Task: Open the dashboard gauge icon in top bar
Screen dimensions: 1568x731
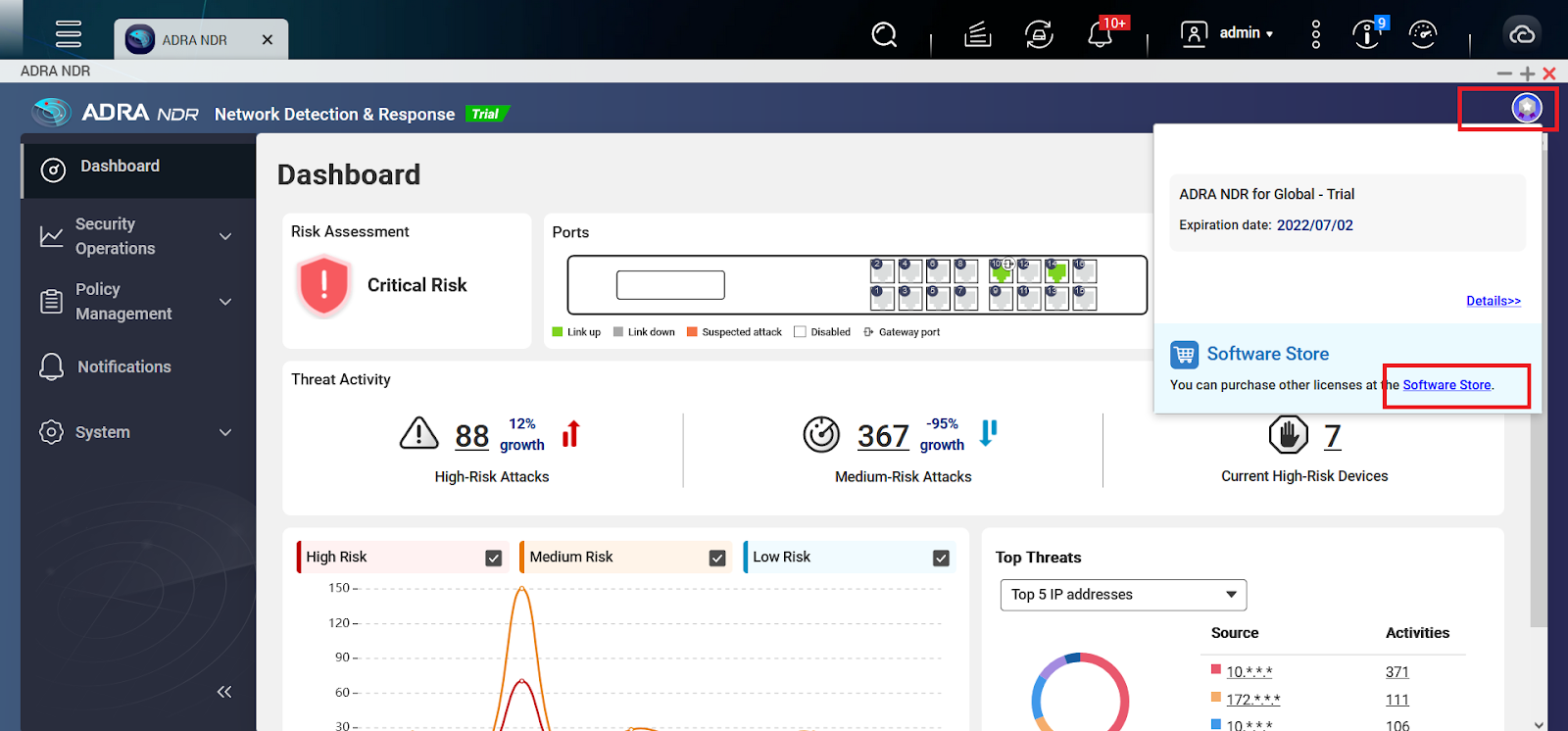Action: click(1422, 35)
